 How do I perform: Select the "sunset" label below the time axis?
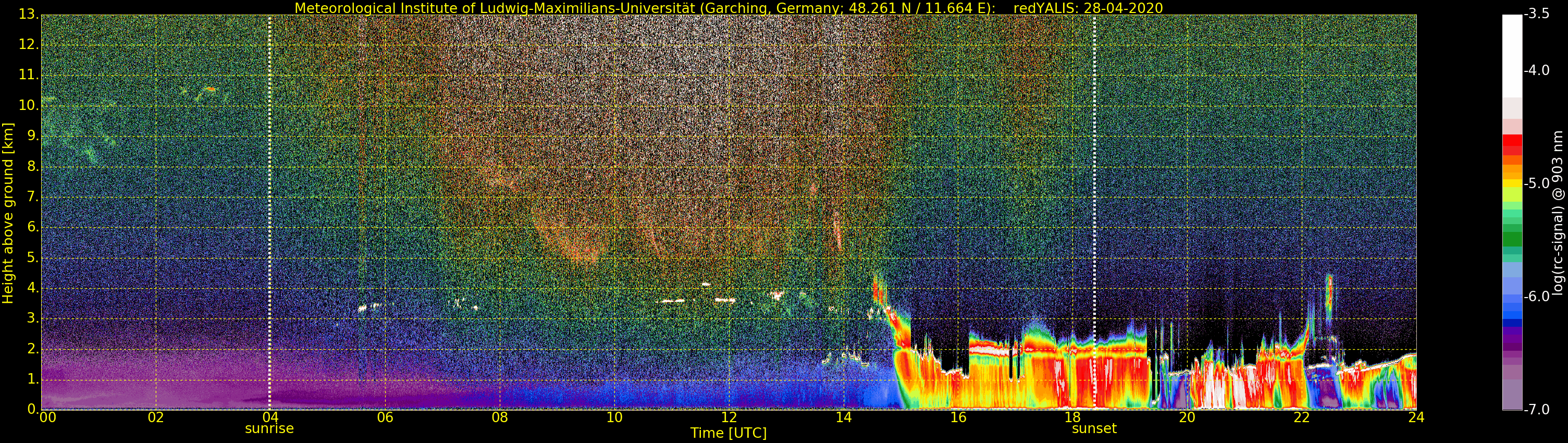[1094, 429]
